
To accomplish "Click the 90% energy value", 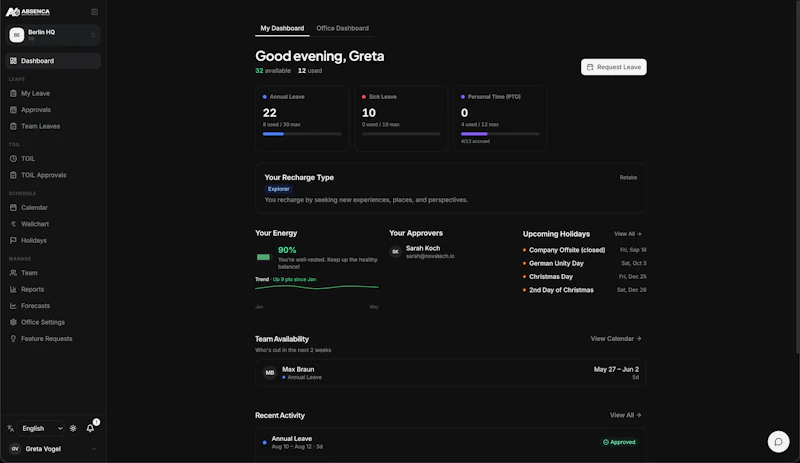I will point(287,250).
